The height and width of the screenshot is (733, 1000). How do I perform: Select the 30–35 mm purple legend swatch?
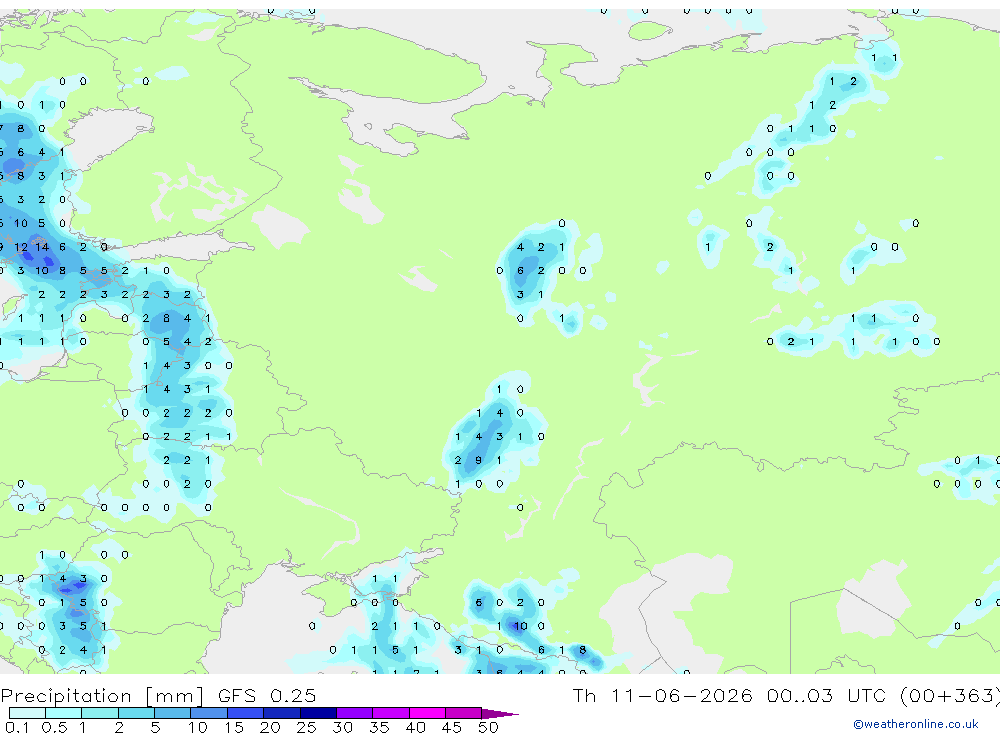point(355,713)
